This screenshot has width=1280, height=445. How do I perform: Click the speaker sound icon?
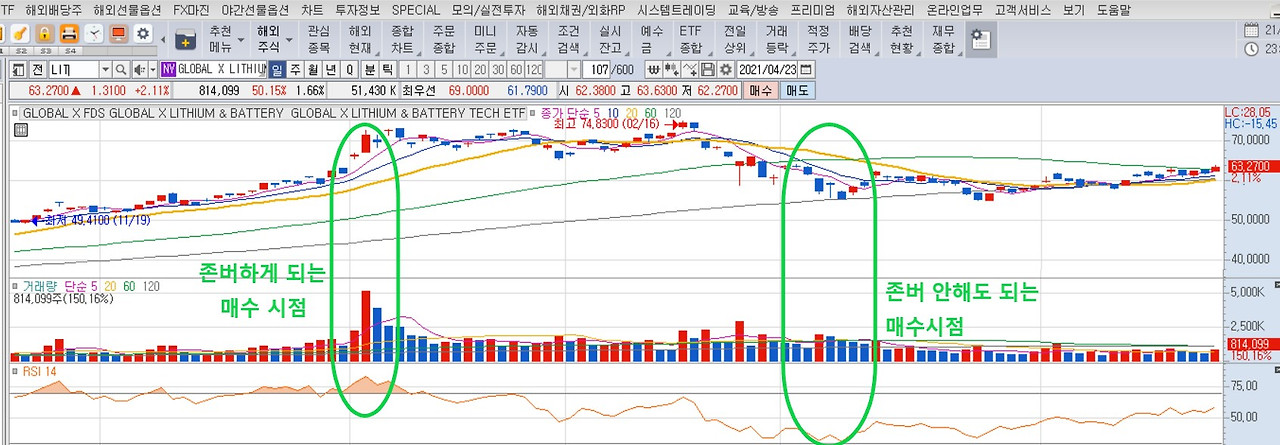[x=139, y=70]
